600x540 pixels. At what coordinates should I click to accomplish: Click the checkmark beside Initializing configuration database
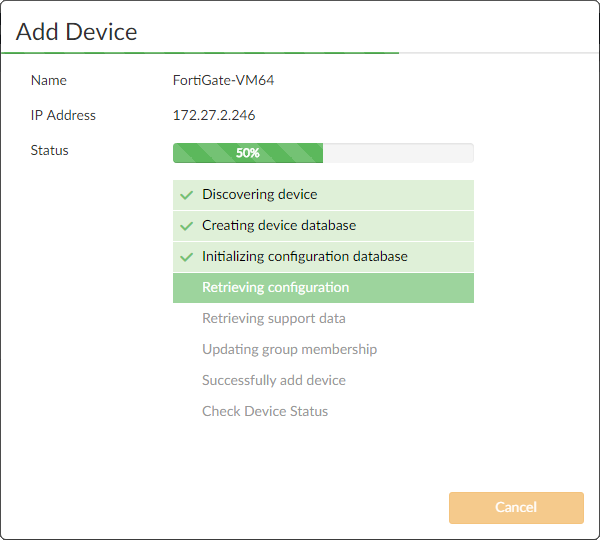coord(186,257)
